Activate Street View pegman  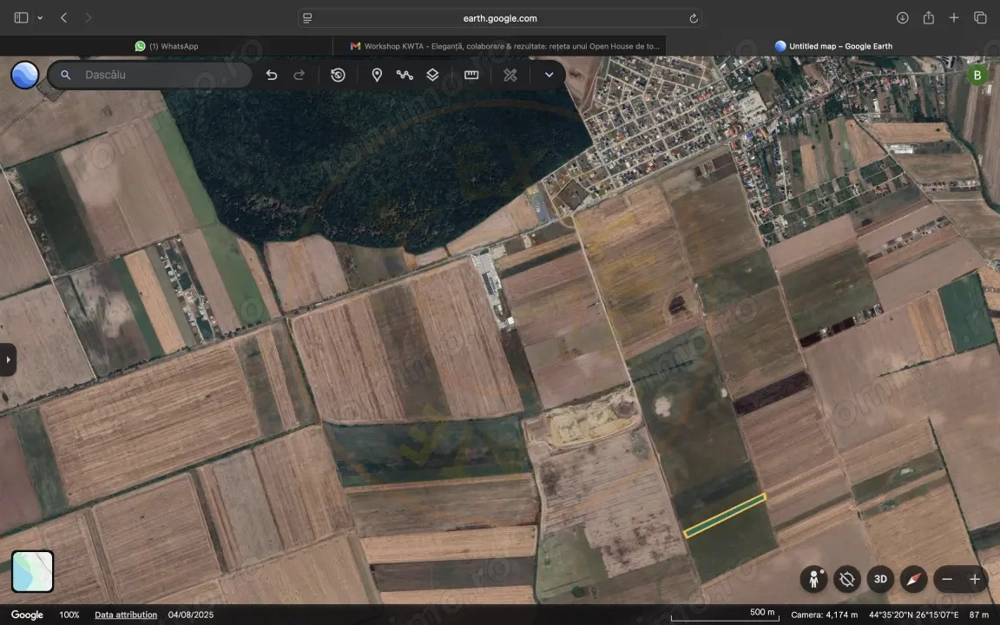(x=814, y=579)
